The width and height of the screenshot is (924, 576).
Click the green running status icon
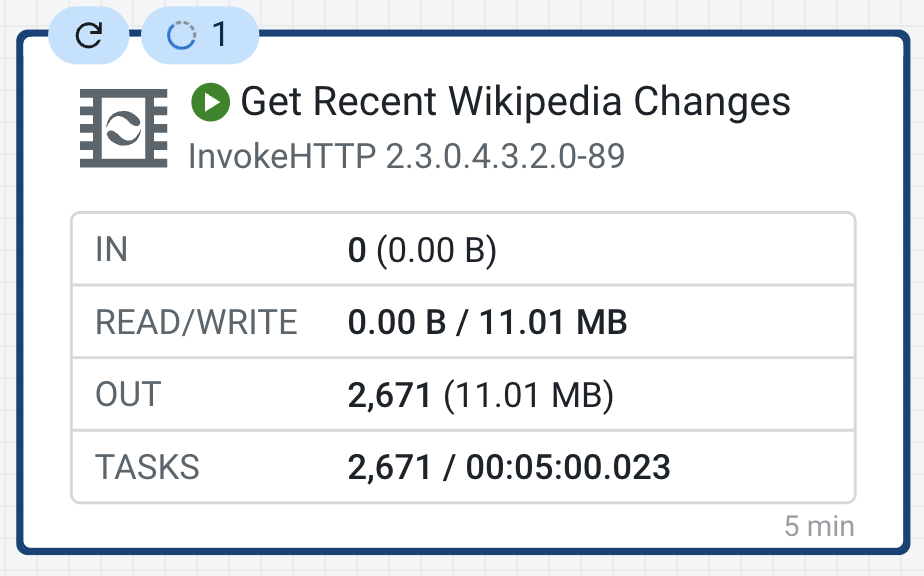(x=210, y=102)
